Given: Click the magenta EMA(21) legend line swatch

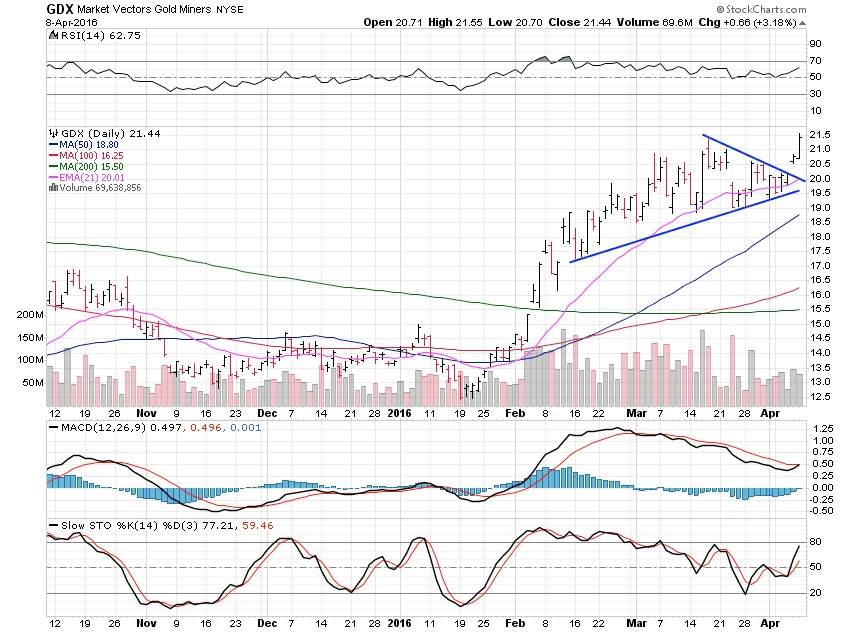Looking at the screenshot, I should [53, 177].
